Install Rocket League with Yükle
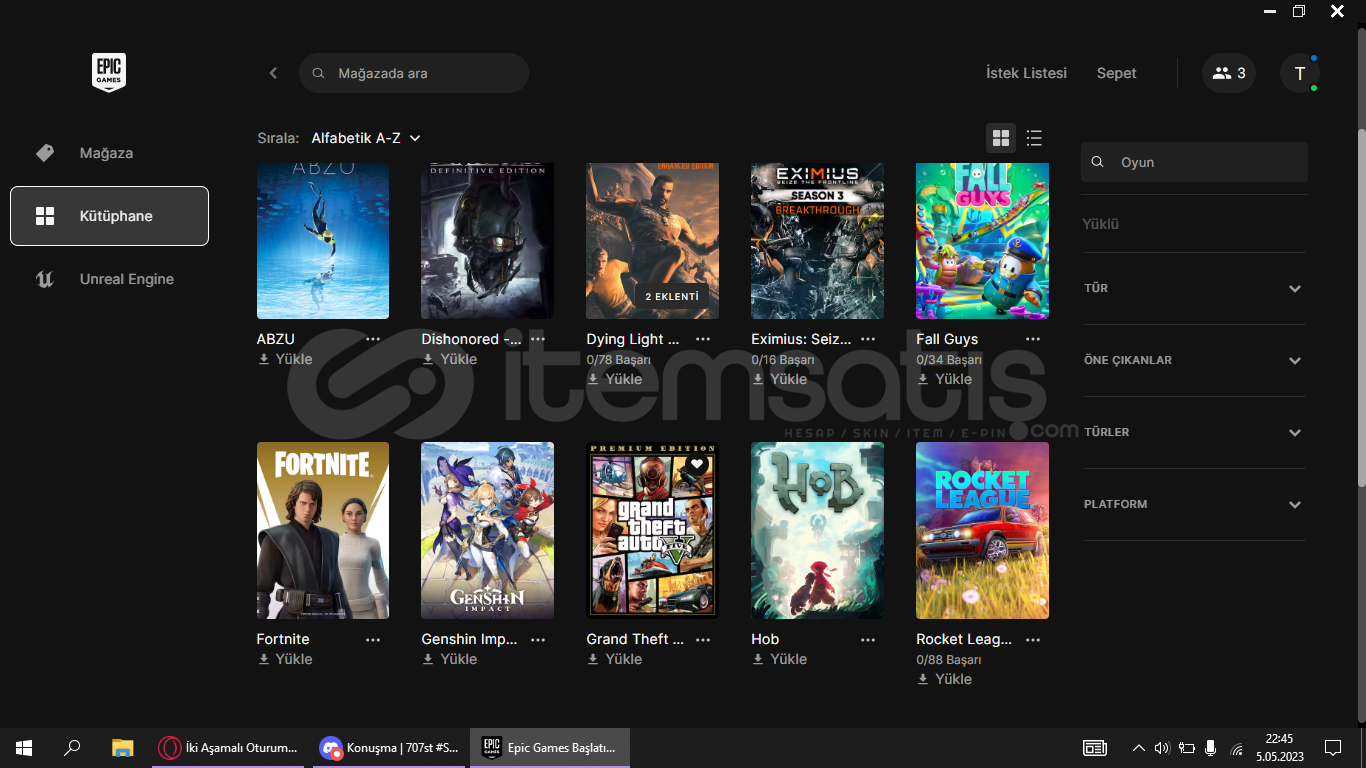The height and width of the screenshot is (768, 1366). (945, 679)
